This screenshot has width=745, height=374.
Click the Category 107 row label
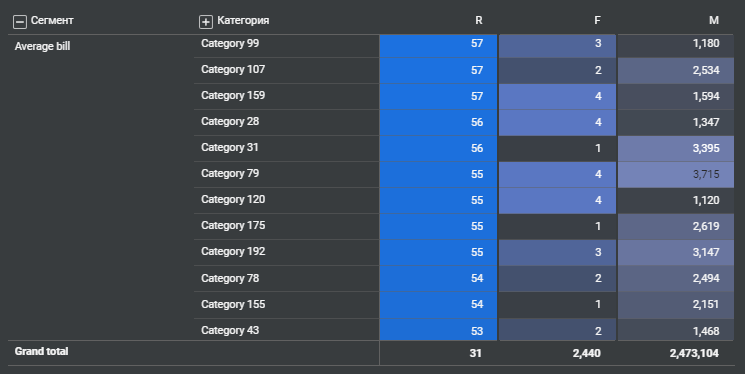click(x=233, y=70)
